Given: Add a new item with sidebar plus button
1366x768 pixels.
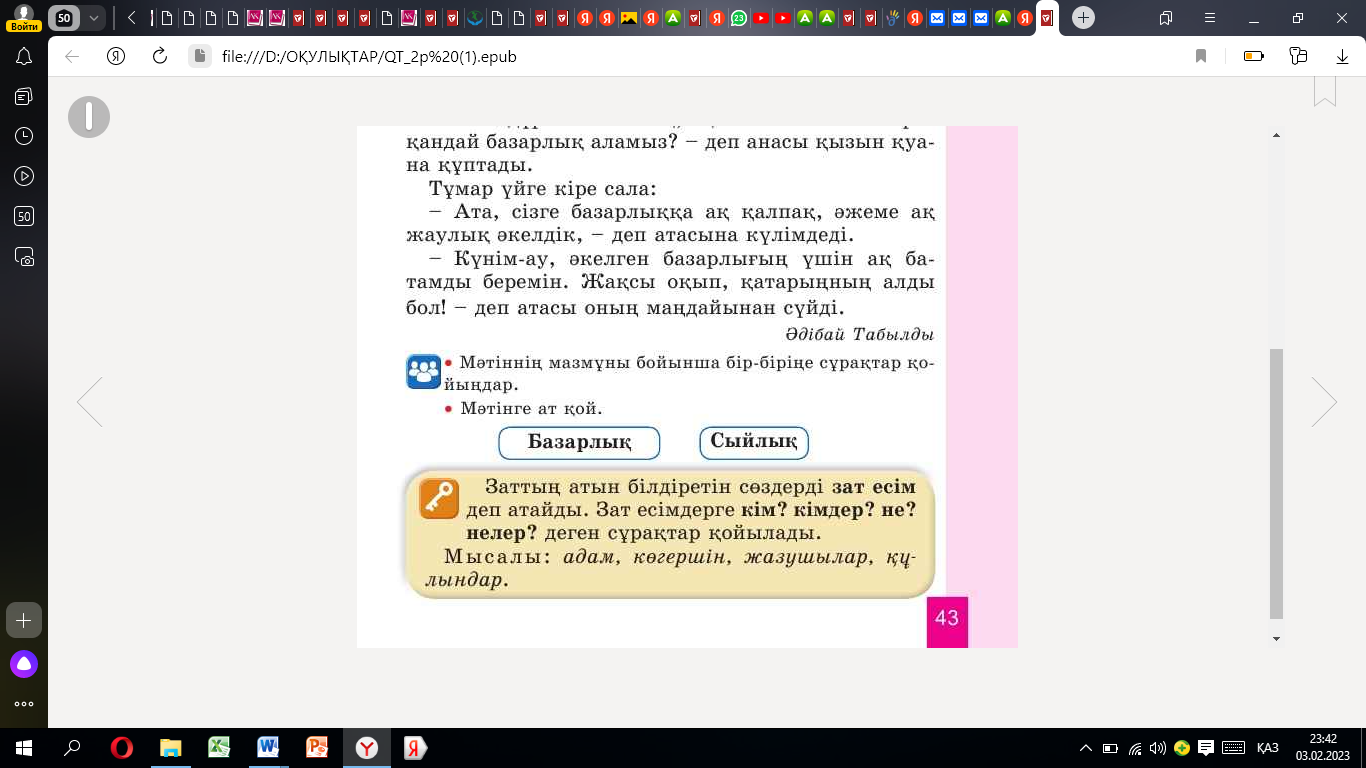Looking at the screenshot, I should 24,620.
